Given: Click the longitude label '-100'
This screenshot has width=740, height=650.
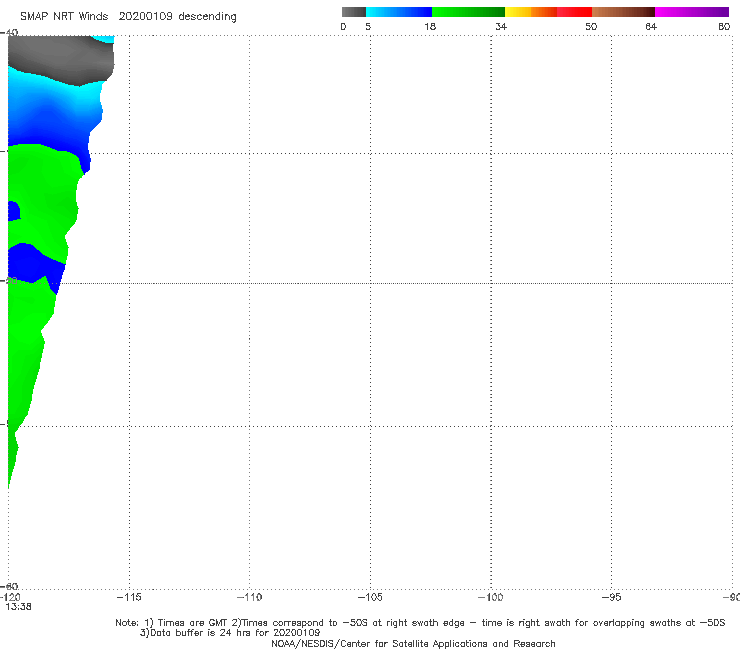Looking at the screenshot, I should [x=490, y=597].
